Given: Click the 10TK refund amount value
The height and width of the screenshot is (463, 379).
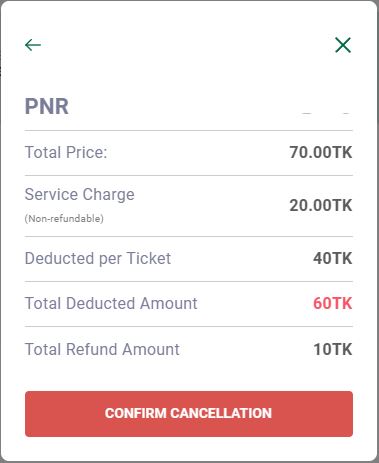Looking at the screenshot, I should pyautogui.click(x=333, y=349).
